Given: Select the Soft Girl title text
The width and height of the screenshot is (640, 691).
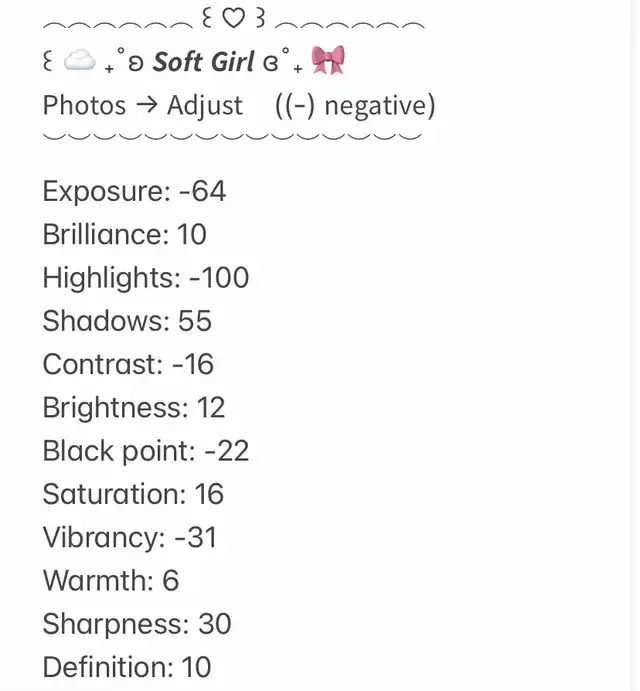Looking at the screenshot, I should pos(203,61).
